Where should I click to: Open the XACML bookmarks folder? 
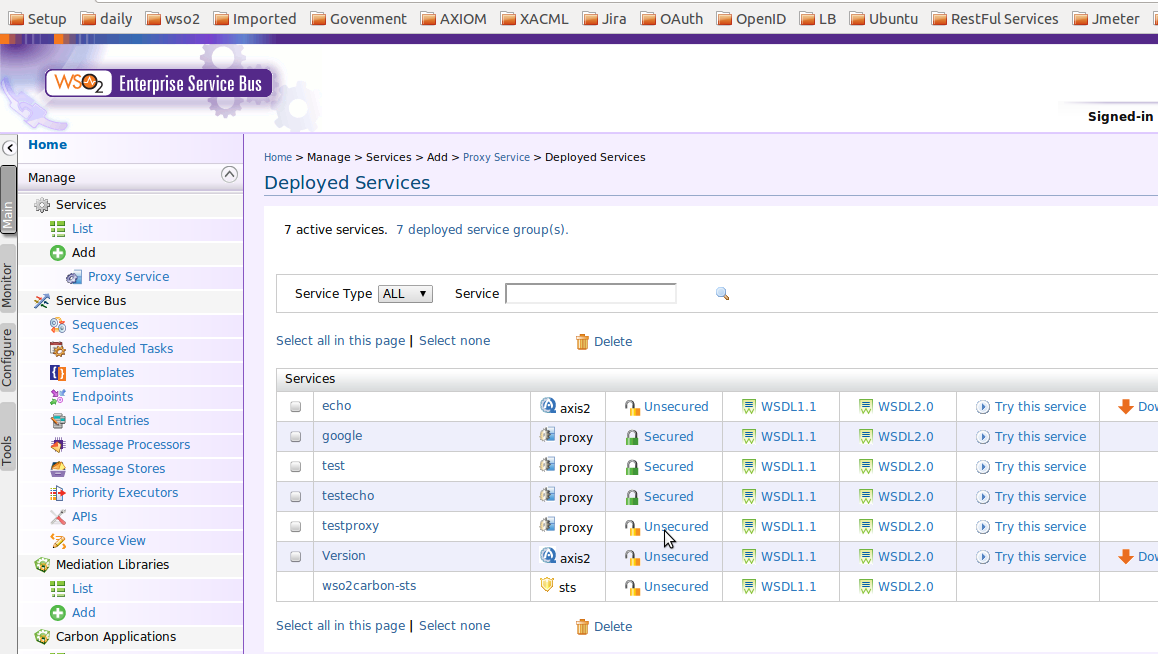(x=534, y=18)
